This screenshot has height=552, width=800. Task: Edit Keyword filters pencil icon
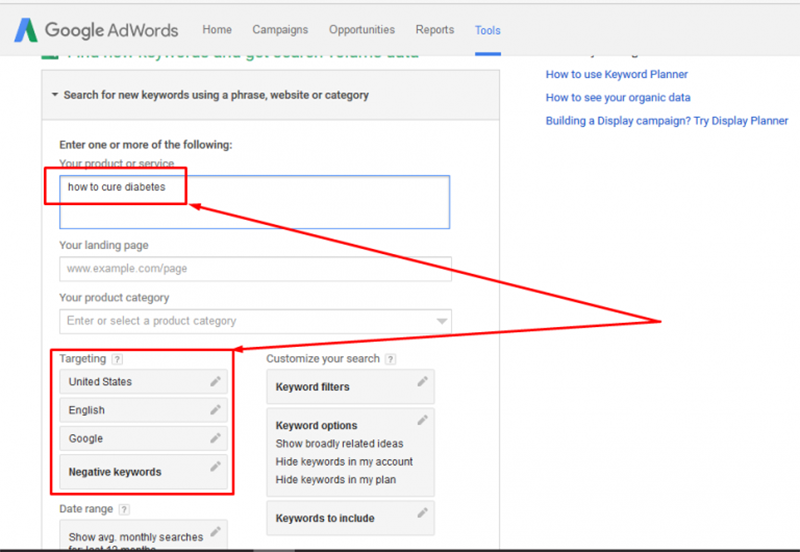(422, 382)
